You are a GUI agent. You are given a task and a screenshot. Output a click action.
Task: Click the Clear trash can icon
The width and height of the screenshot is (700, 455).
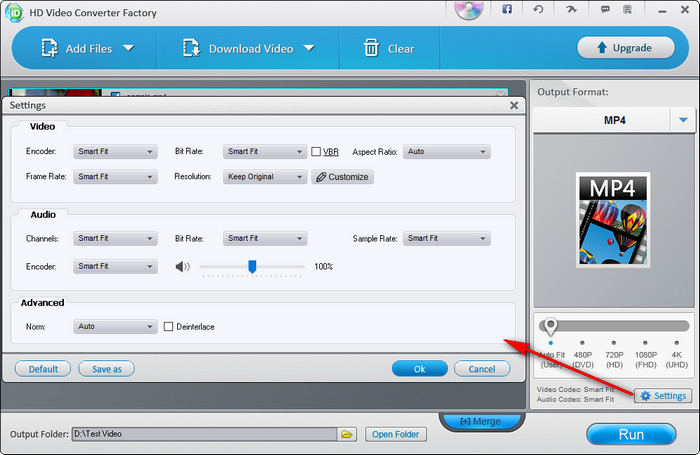pyautogui.click(x=371, y=48)
